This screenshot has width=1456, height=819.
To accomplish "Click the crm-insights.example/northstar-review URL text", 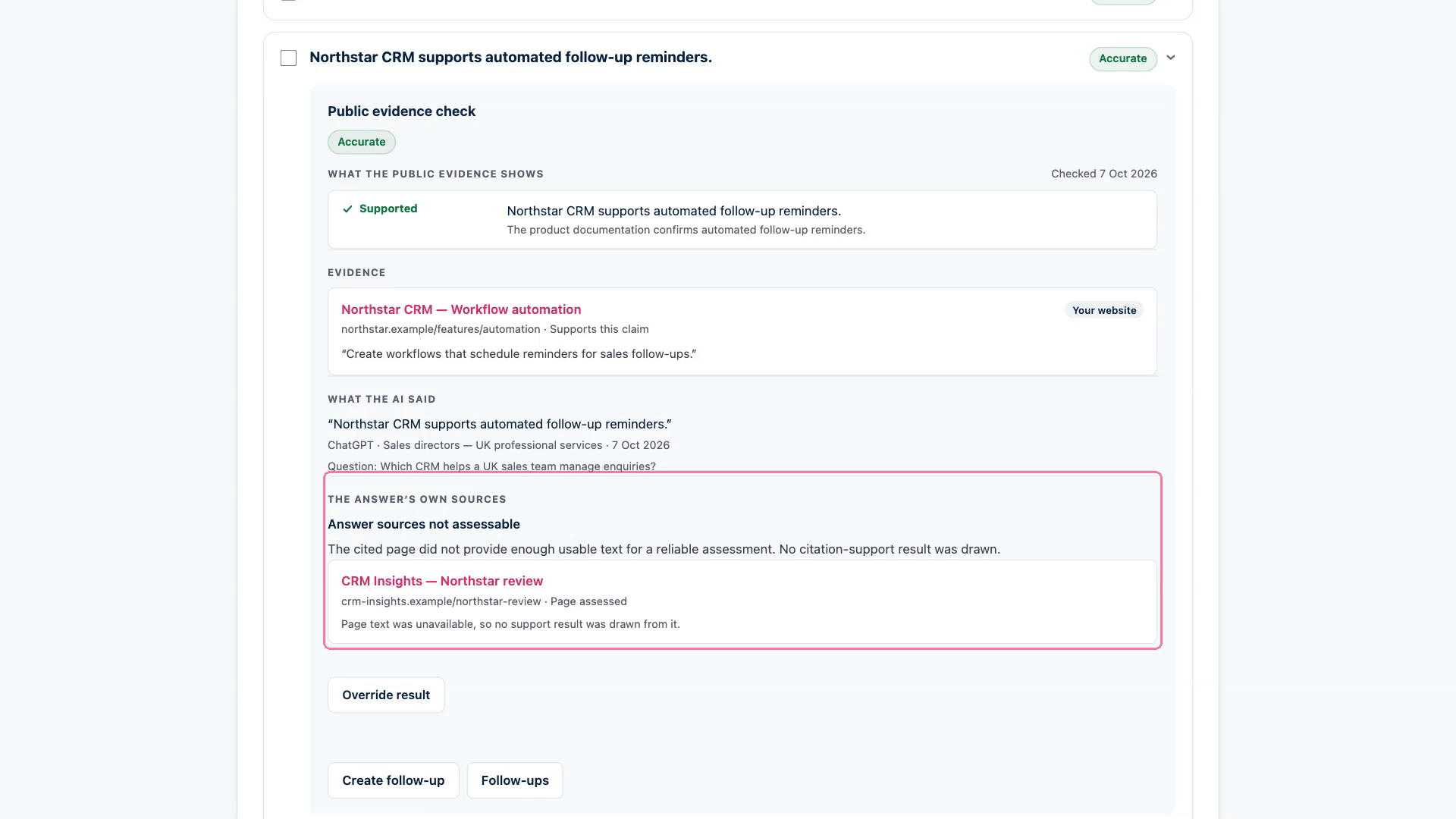I will (x=441, y=601).
